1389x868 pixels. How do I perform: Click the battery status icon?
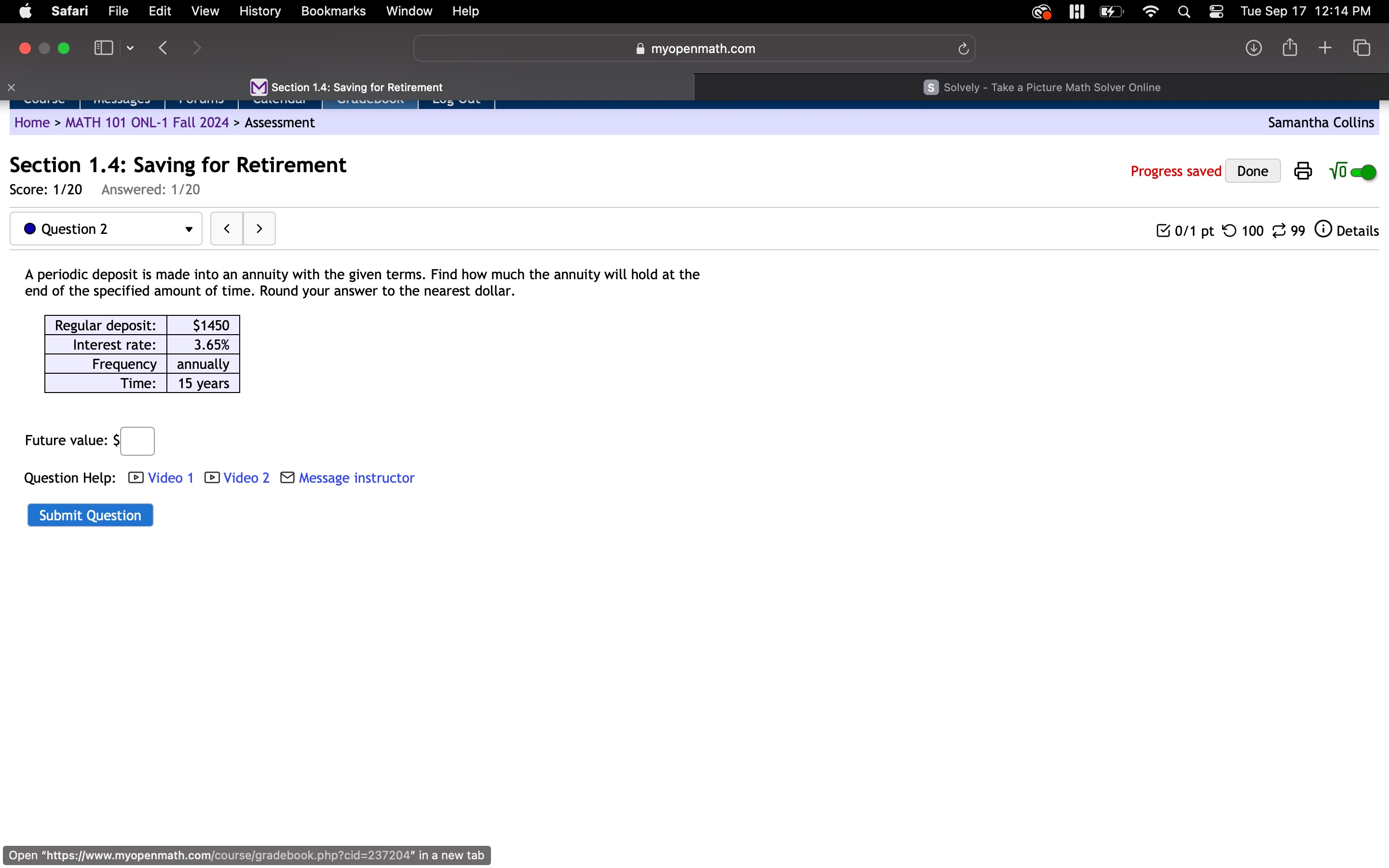[x=1112, y=11]
